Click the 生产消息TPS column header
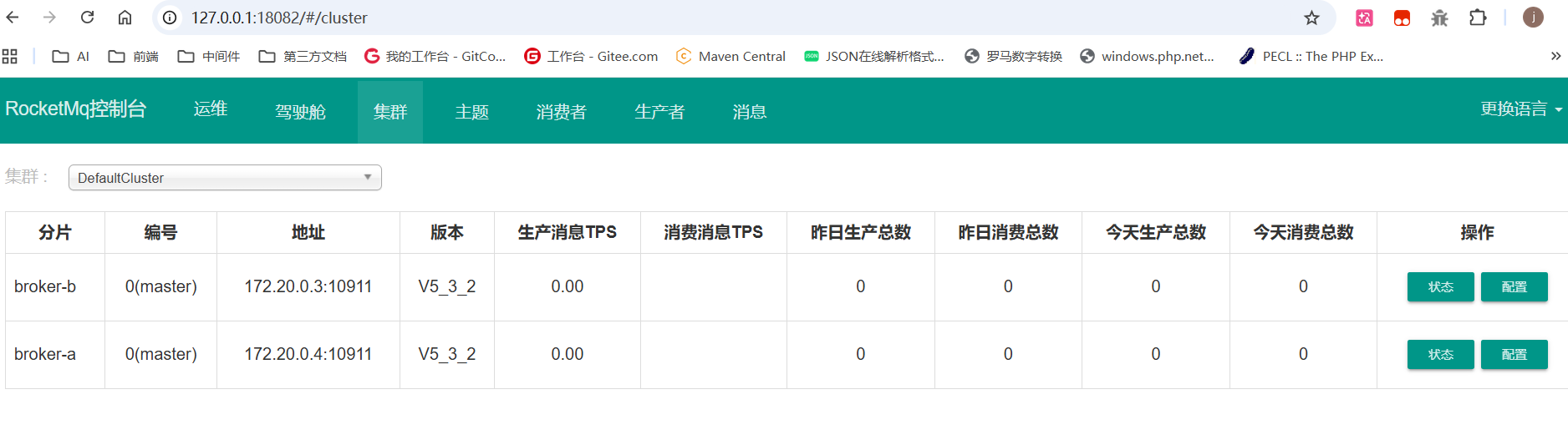This screenshot has width=1568, height=435. click(568, 232)
